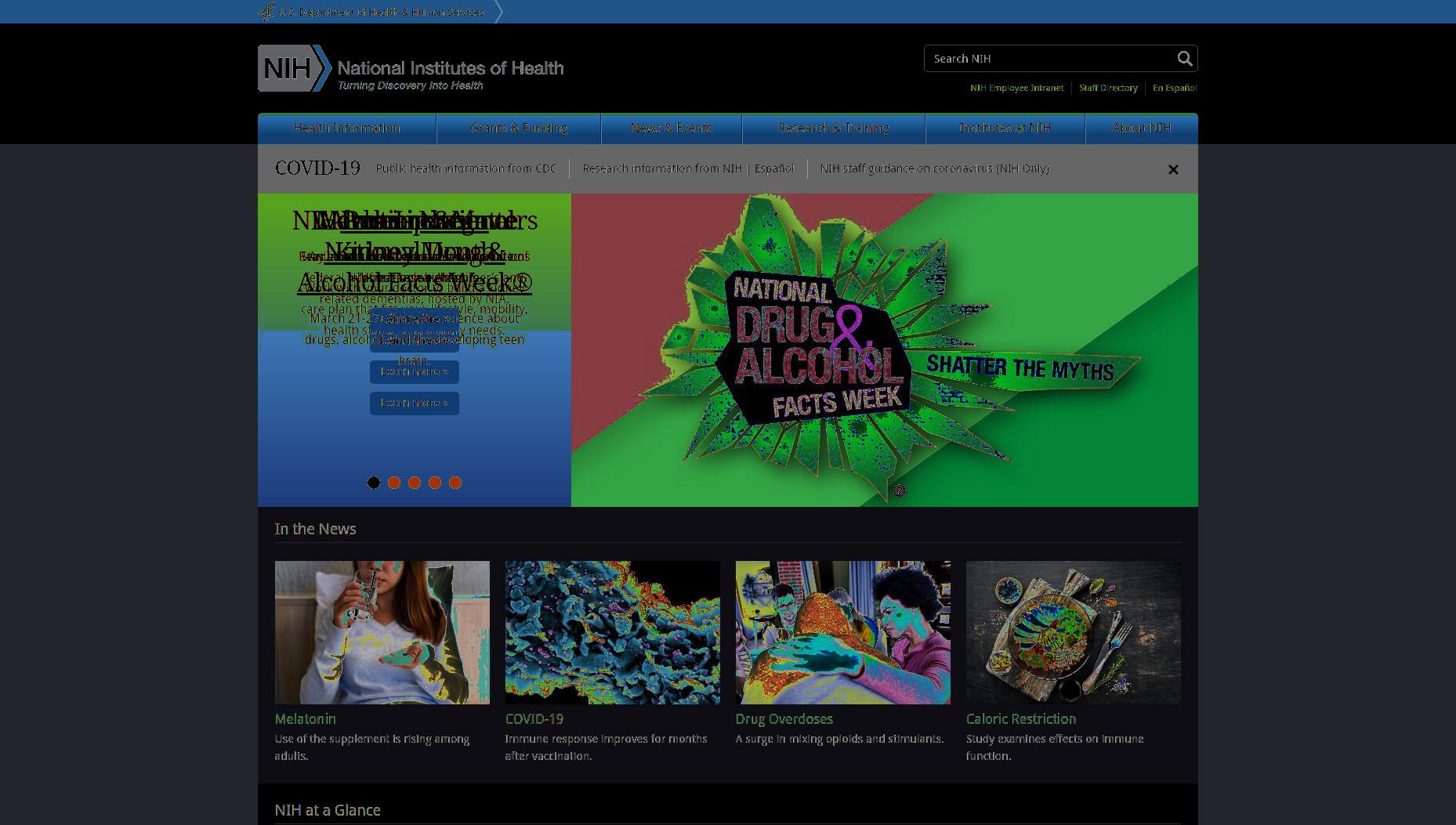Click the NIH at a Glance heading
This screenshot has height=825, width=1456.
(328, 810)
